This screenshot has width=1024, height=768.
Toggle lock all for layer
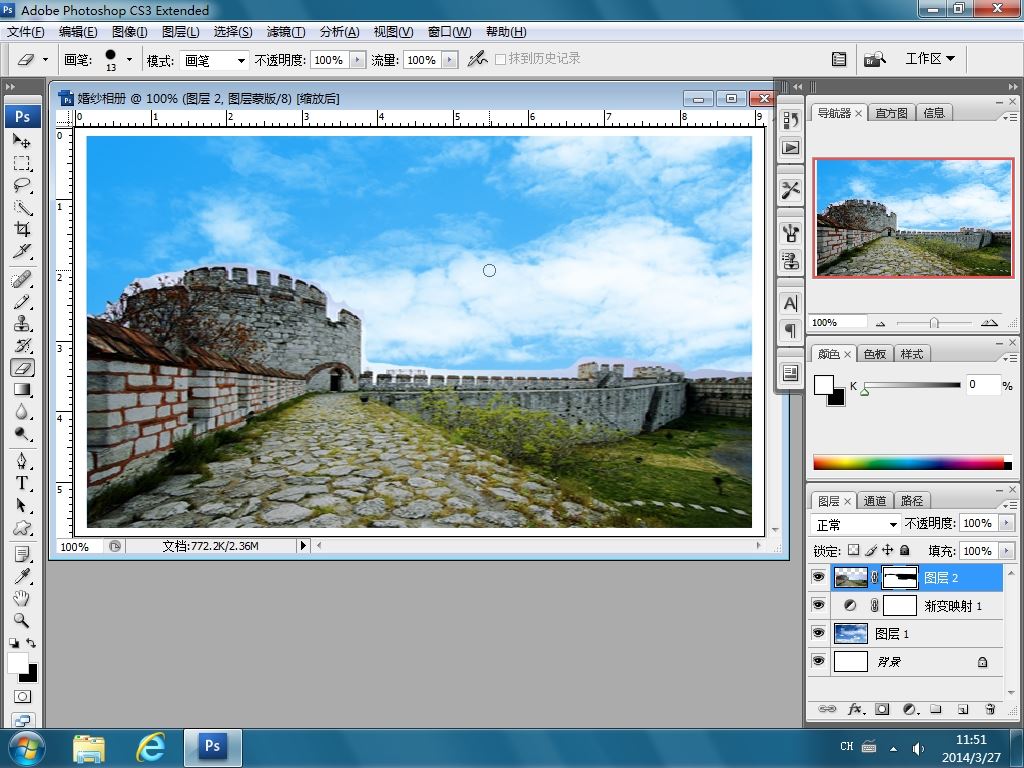(x=904, y=551)
